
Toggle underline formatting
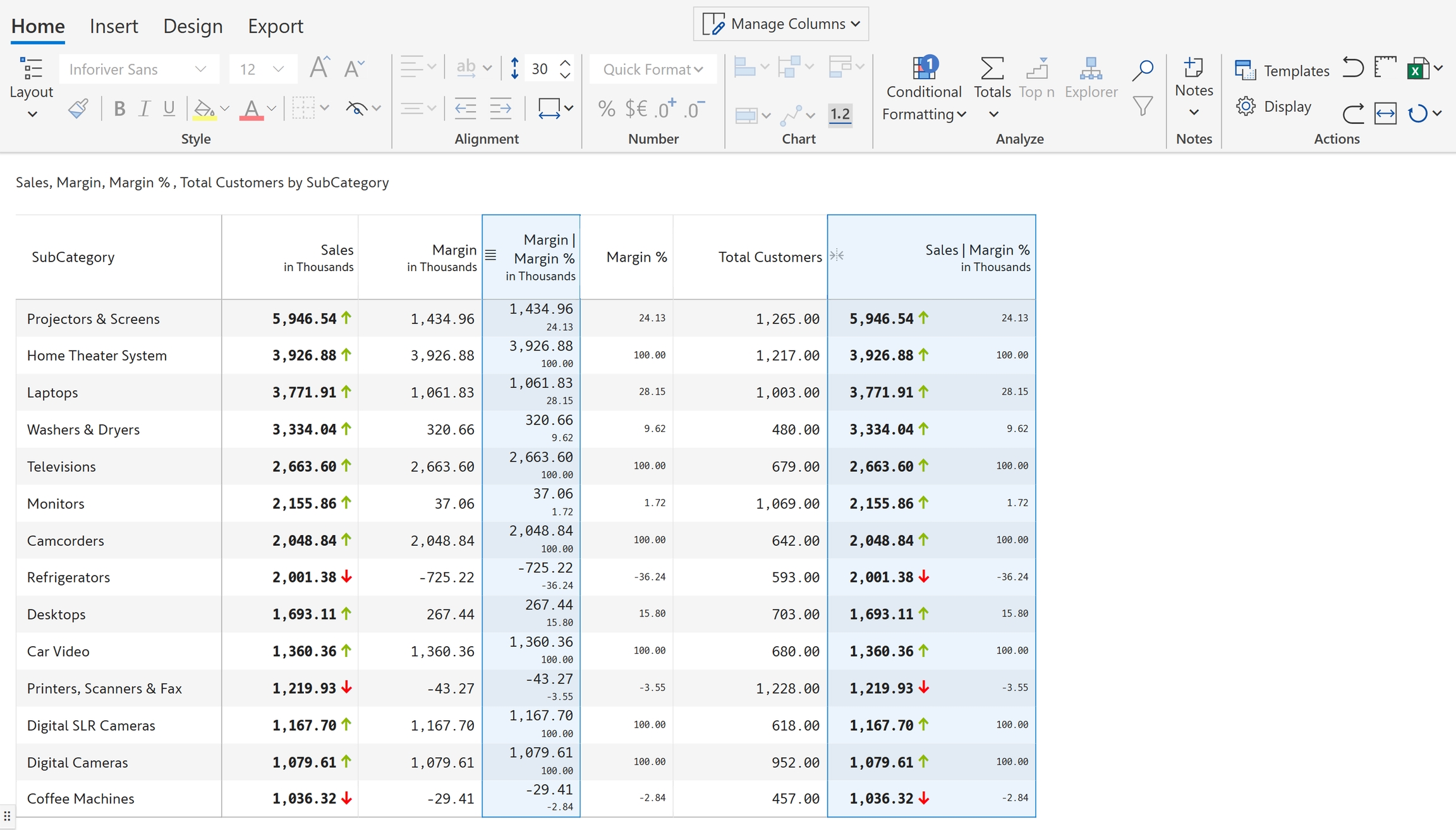click(x=169, y=109)
